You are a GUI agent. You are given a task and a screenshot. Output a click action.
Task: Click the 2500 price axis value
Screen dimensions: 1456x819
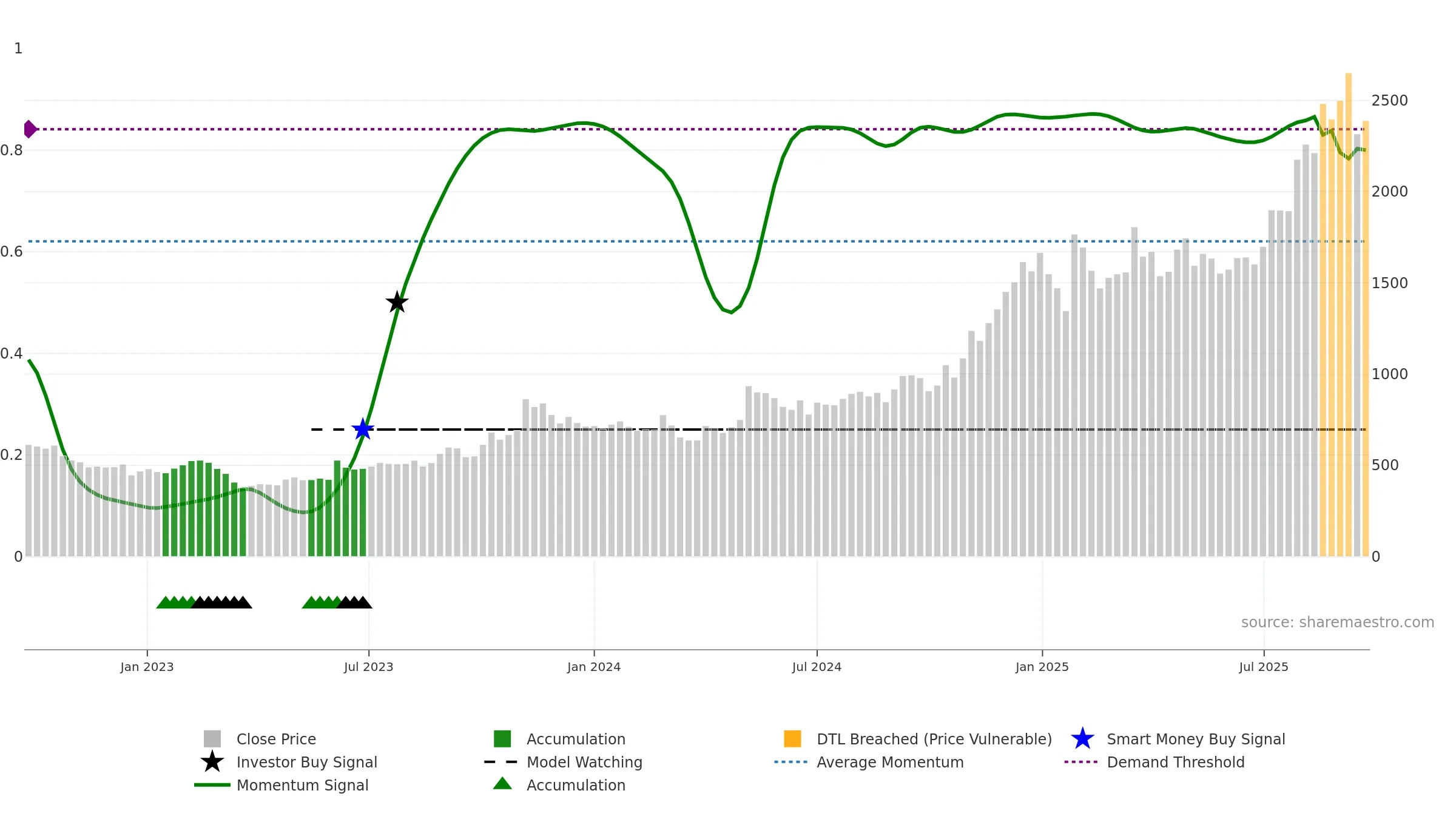click(x=1389, y=100)
